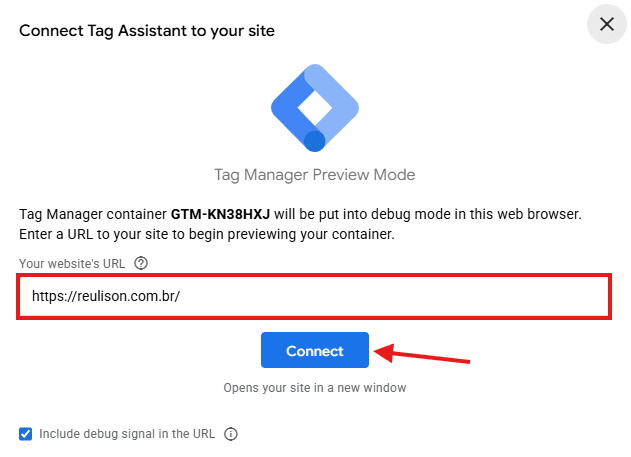Viewport: 631px width, 457px height.
Task: Click the 'Include debug signal in the URL' label
Action: [129, 434]
